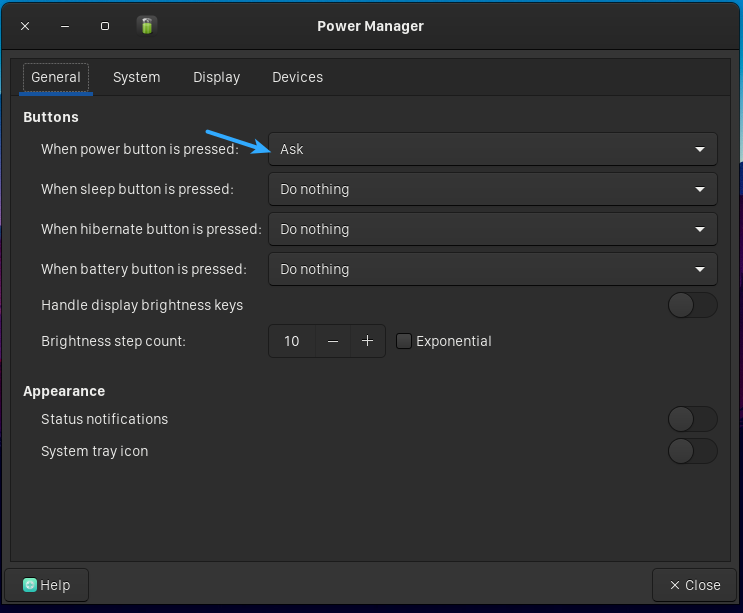Viewport: 743px width, 613px height.
Task: Click the 'When power button is pressed:' label
Action: coord(140,149)
